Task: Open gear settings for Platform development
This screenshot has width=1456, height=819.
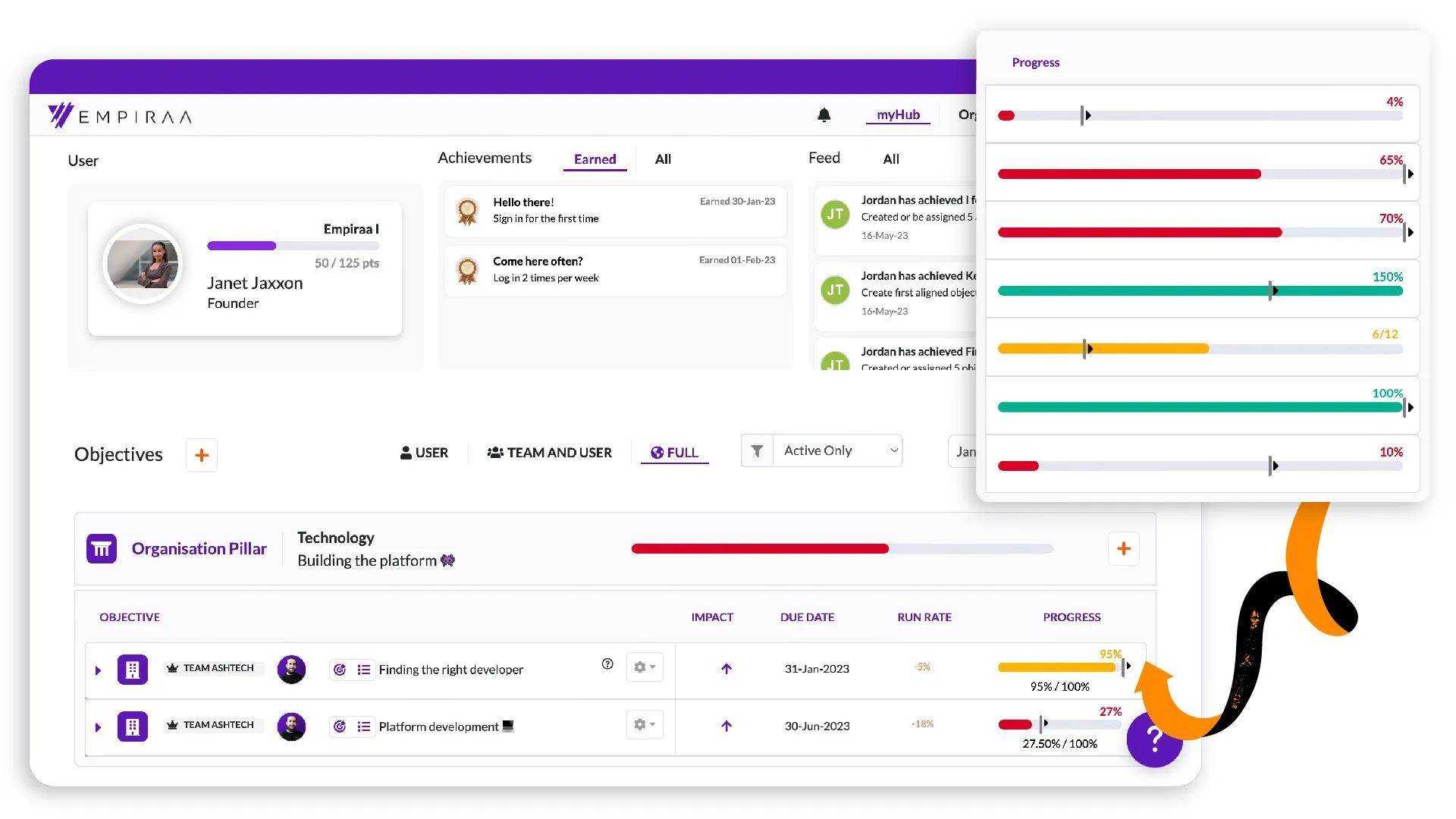Action: click(645, 725)
